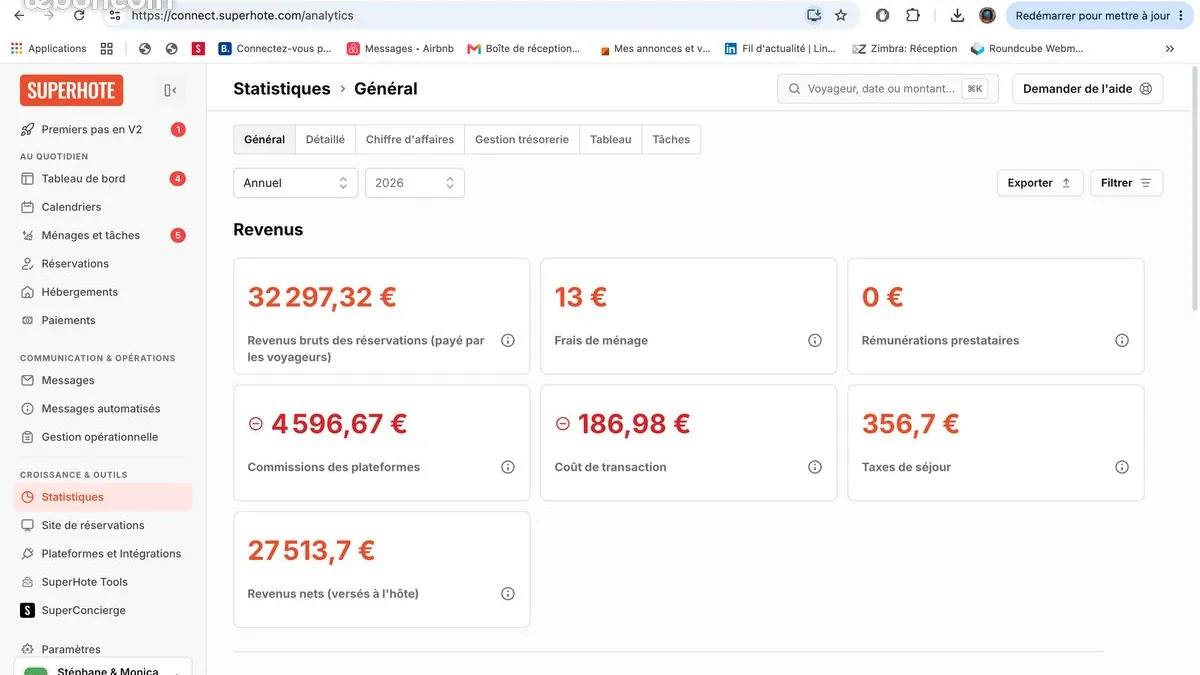This screenshot has height=675, width=1200.
Task: Bookmark this page with the star icon
Action: [841, 15]
